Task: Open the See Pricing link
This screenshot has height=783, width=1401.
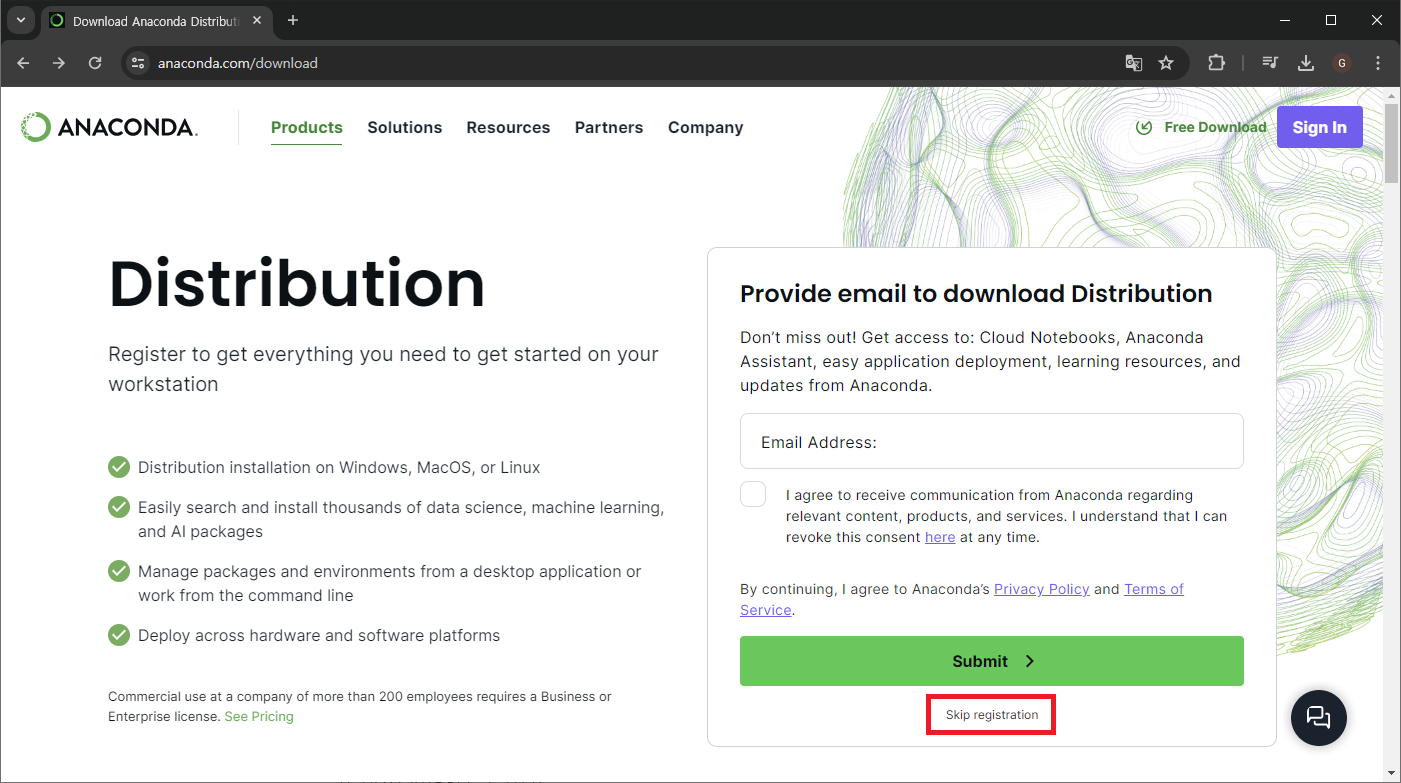Action: (x=259, y=717)
